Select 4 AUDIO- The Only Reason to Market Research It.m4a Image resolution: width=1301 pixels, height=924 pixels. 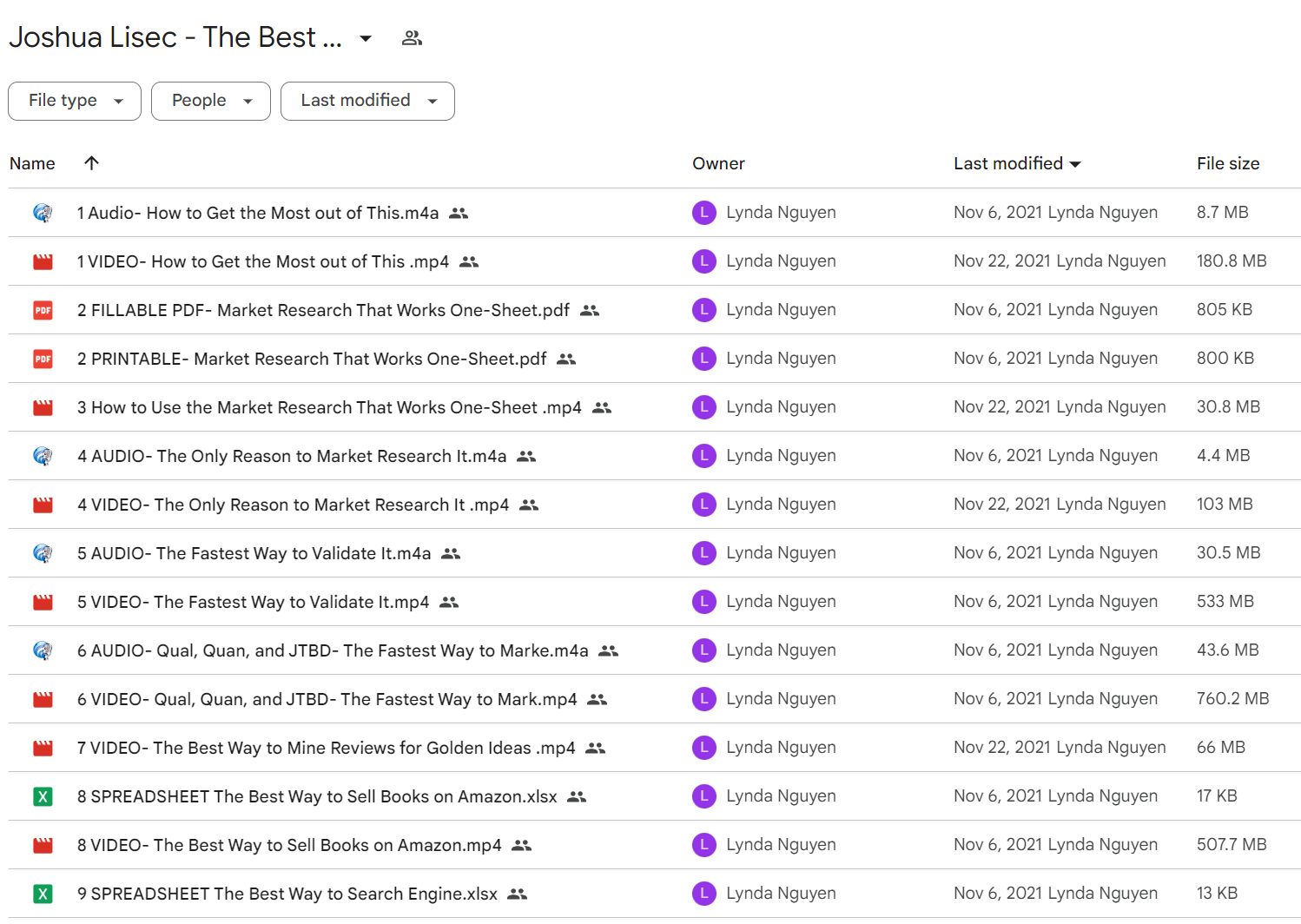pyautogui.click(x=292, y=456)
